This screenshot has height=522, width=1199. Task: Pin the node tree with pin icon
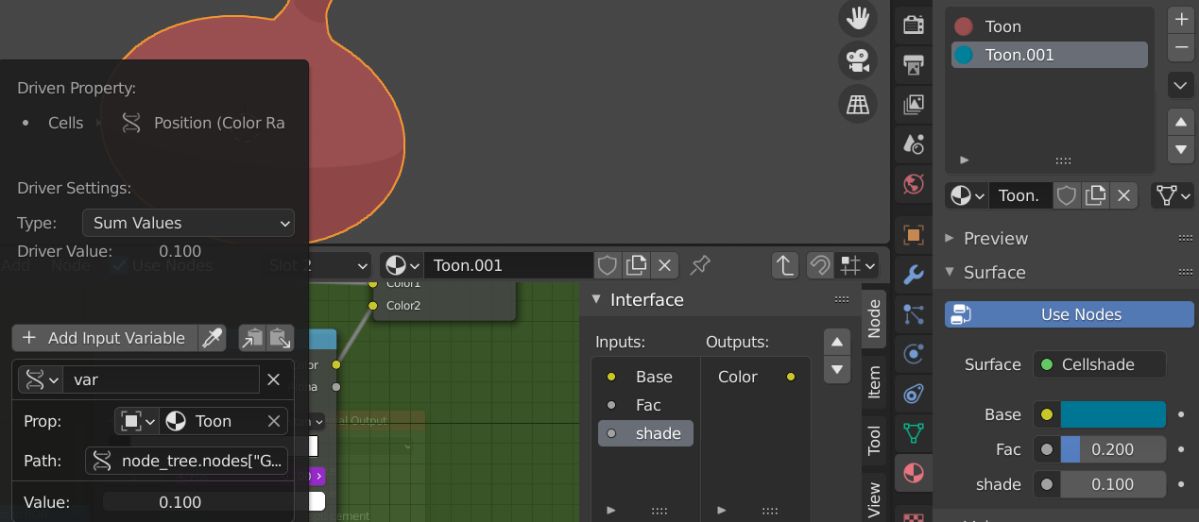click(x=700, y=265)
